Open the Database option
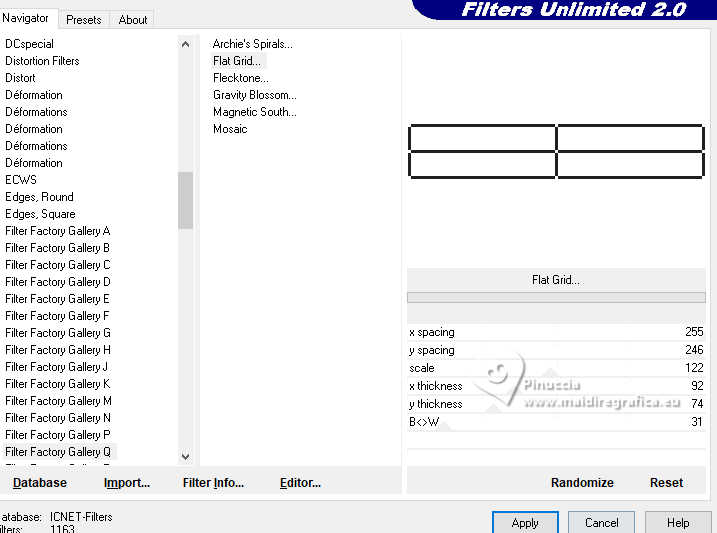The image size is (717, 533). [x=40, y=482]
